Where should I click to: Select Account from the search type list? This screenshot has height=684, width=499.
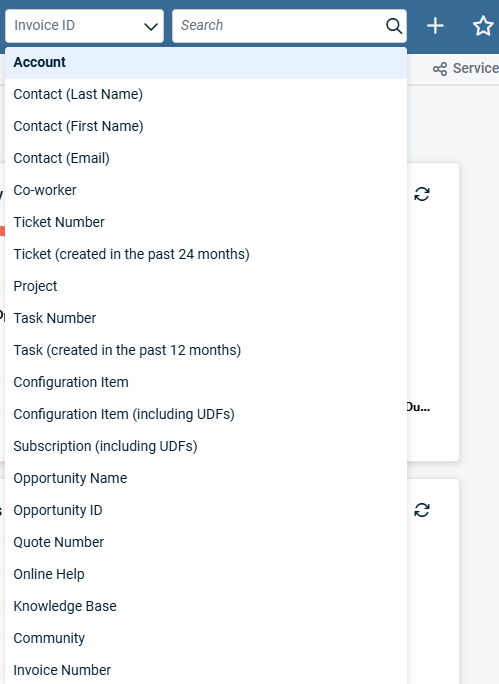[206, 62]
